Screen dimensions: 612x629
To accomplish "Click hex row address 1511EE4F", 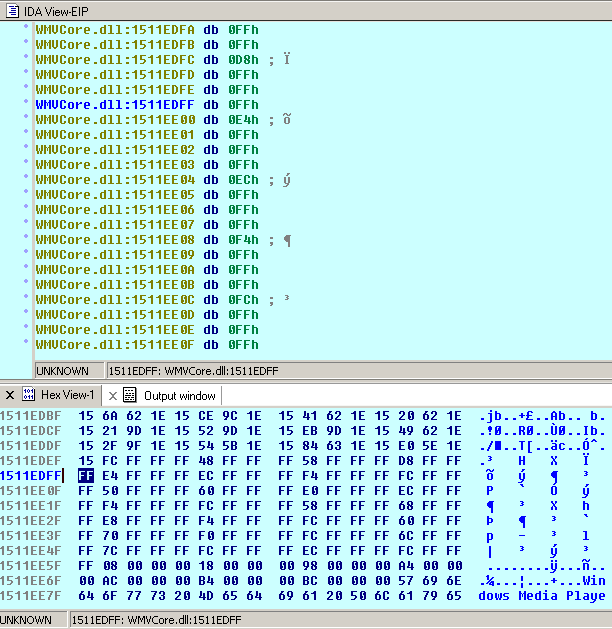I will [31, 551].
